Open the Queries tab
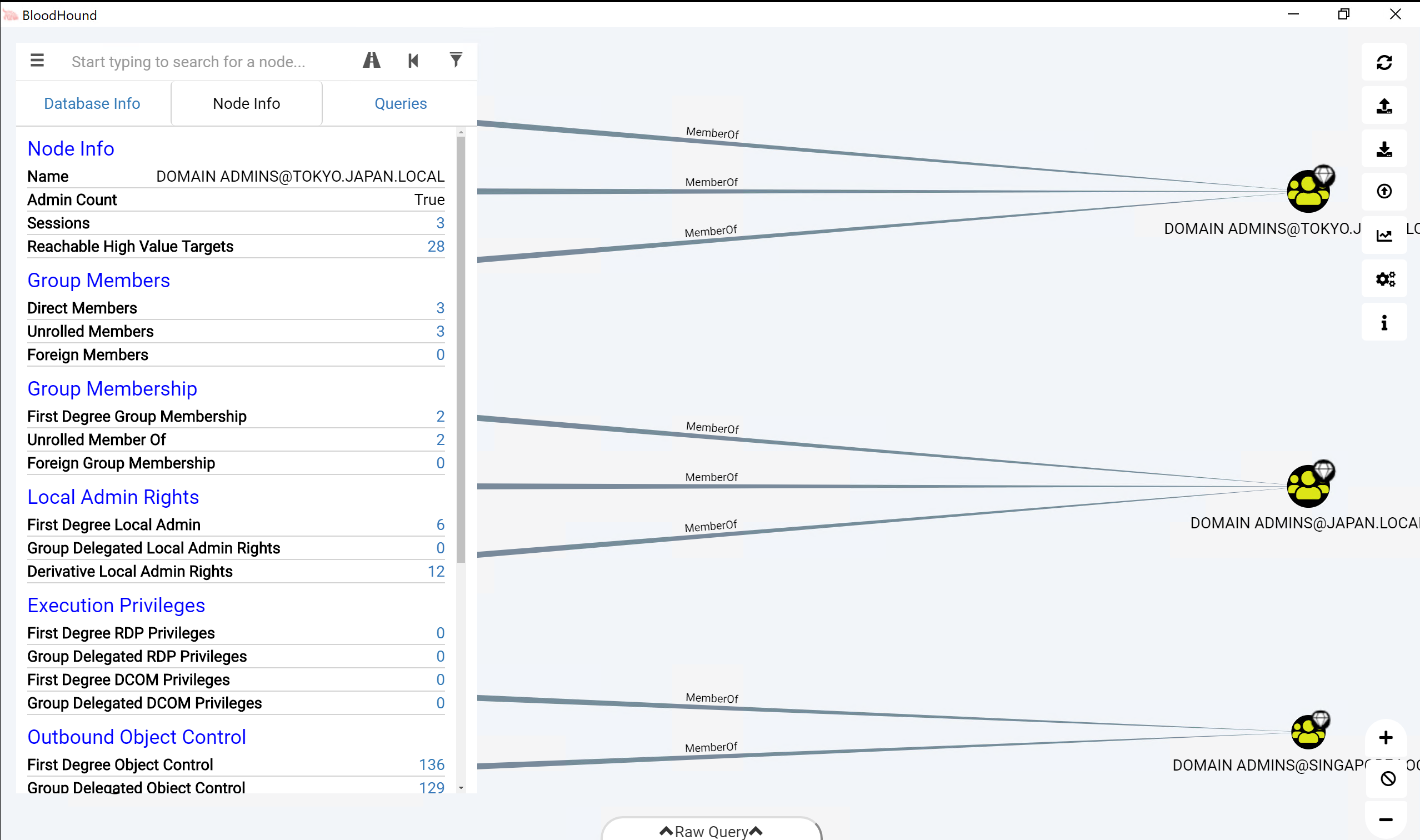Viewport: 1420px width, 840px height. (x=401, y=103)
